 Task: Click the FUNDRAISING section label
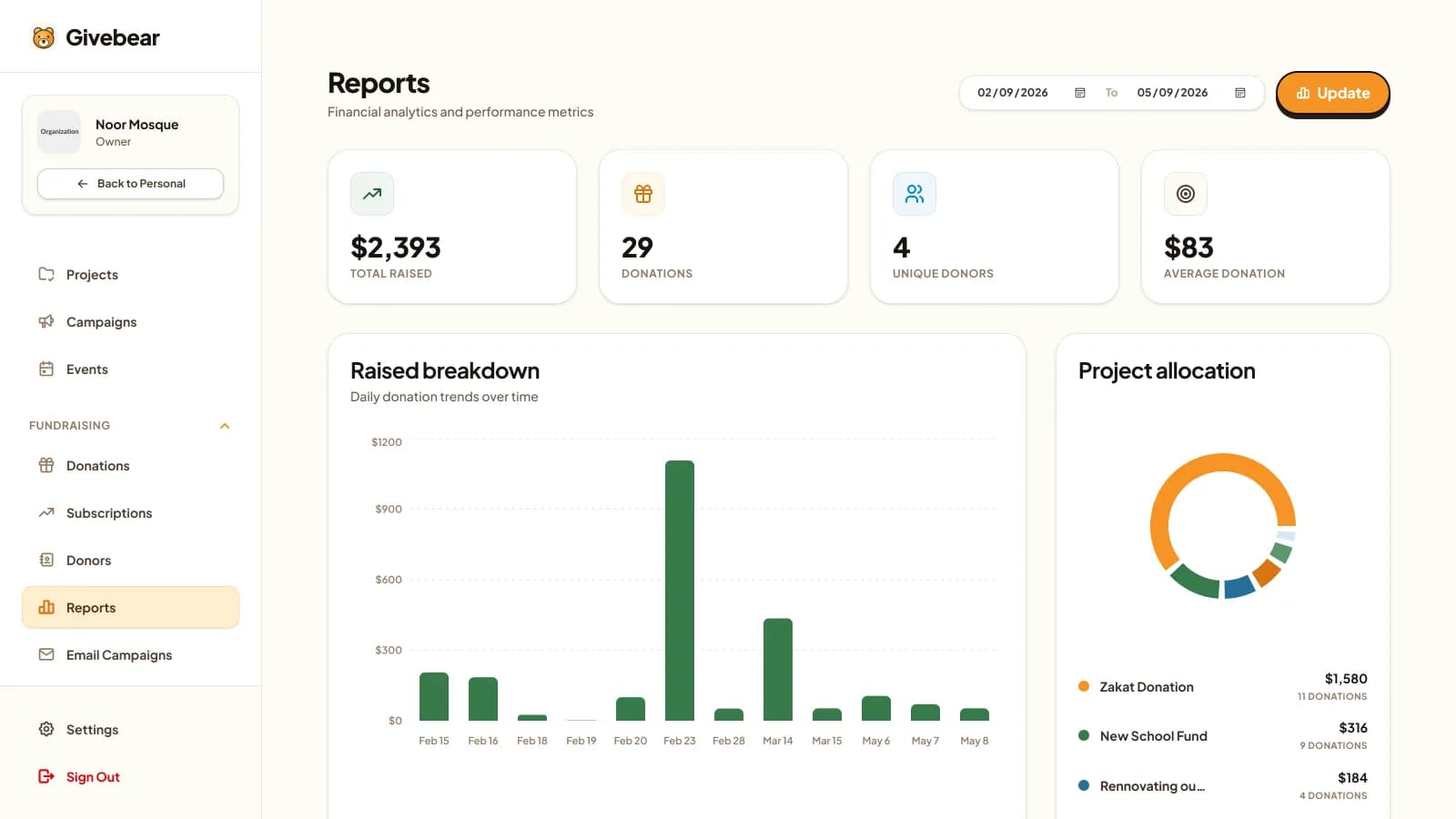(69, 426)
